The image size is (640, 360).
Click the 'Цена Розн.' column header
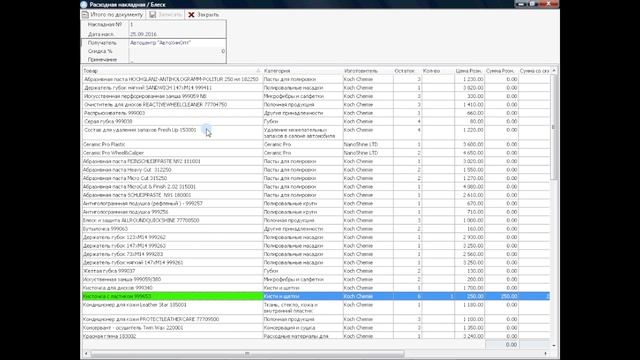469,71
